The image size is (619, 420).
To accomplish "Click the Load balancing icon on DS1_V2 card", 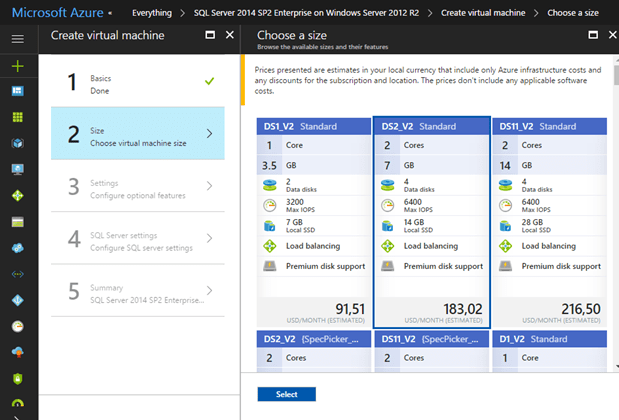I will click(x=270, y=246).
